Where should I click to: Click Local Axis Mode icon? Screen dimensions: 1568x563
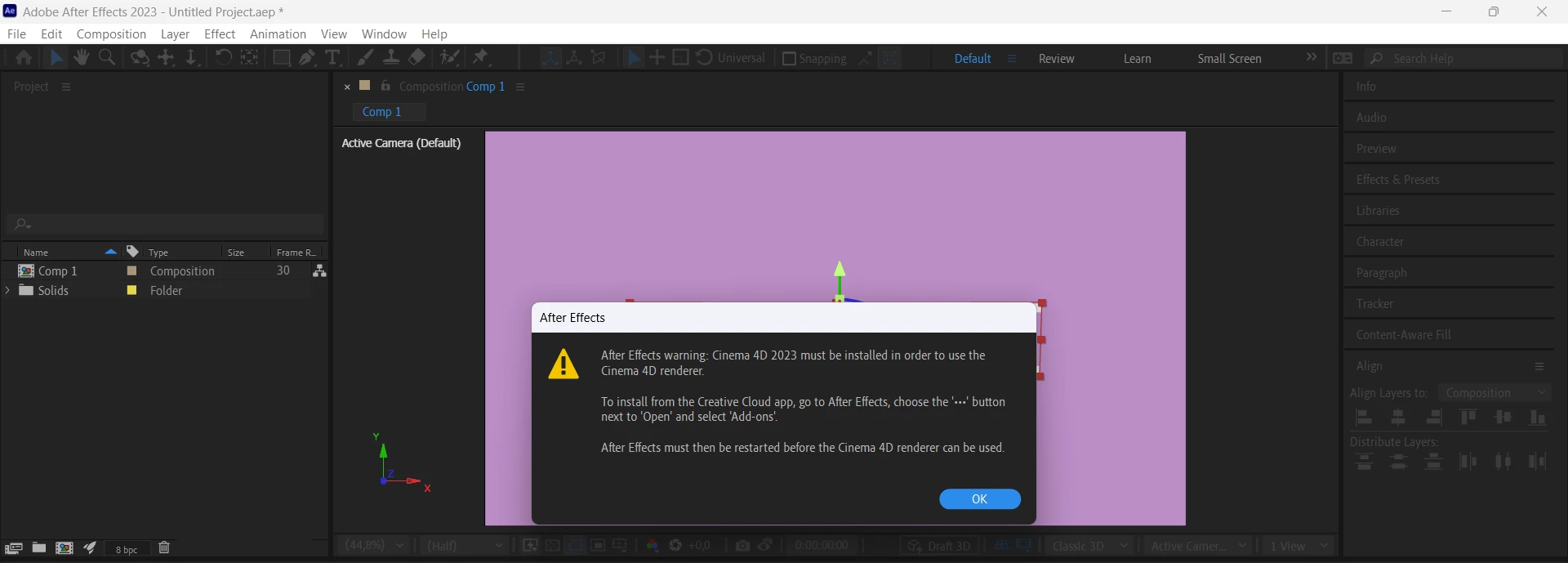click(x=550, y=58)
